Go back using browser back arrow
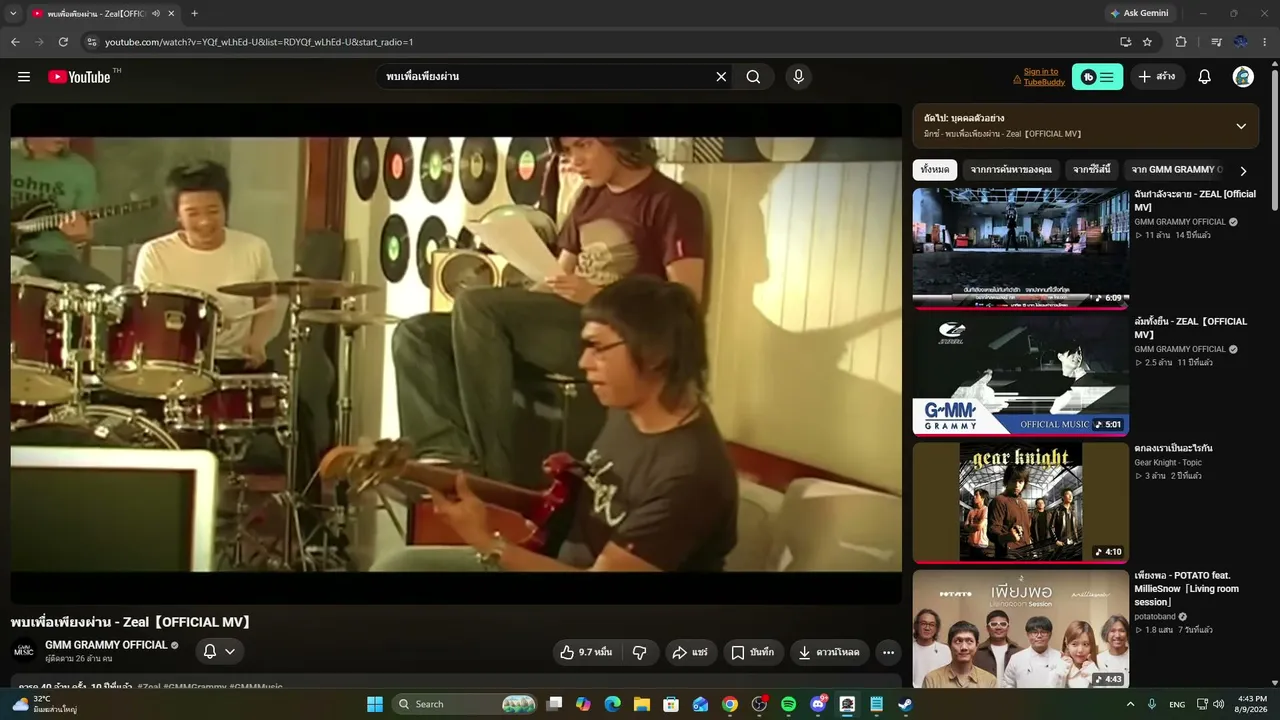This screenshot has width=1280, height=720. 15,42
